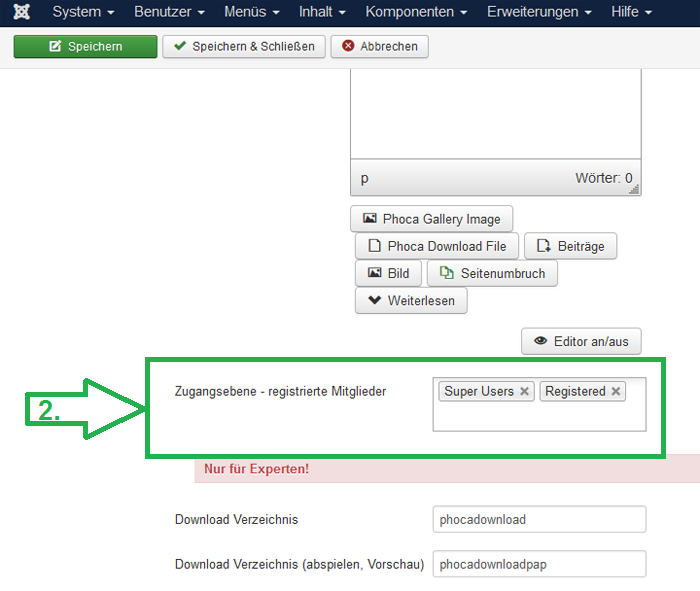
Task: Click Speichern & Schließen
Action: click(x=244, y=47)
